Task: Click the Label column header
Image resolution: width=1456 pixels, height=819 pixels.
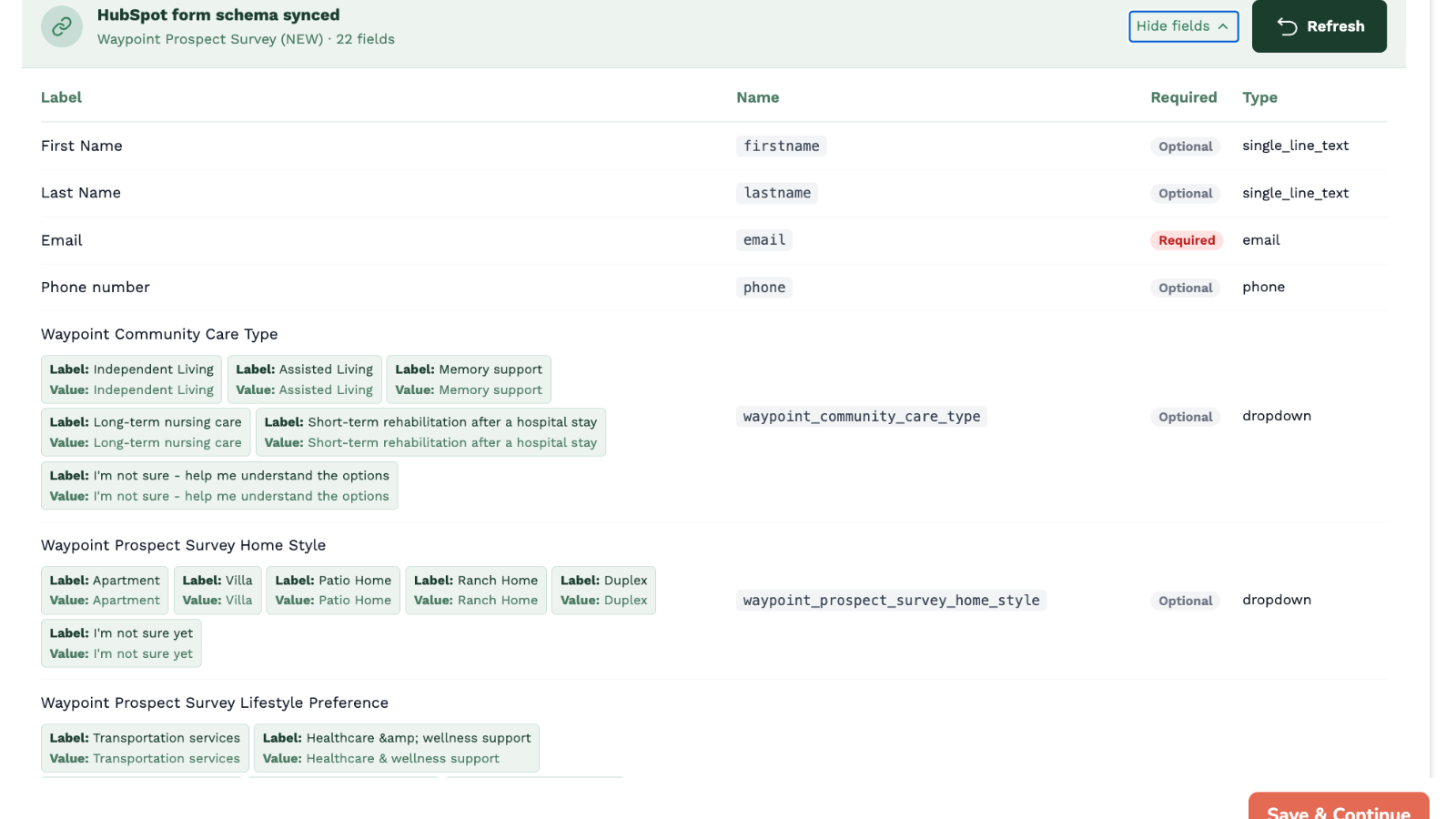Action: click(x=61, y=97)
